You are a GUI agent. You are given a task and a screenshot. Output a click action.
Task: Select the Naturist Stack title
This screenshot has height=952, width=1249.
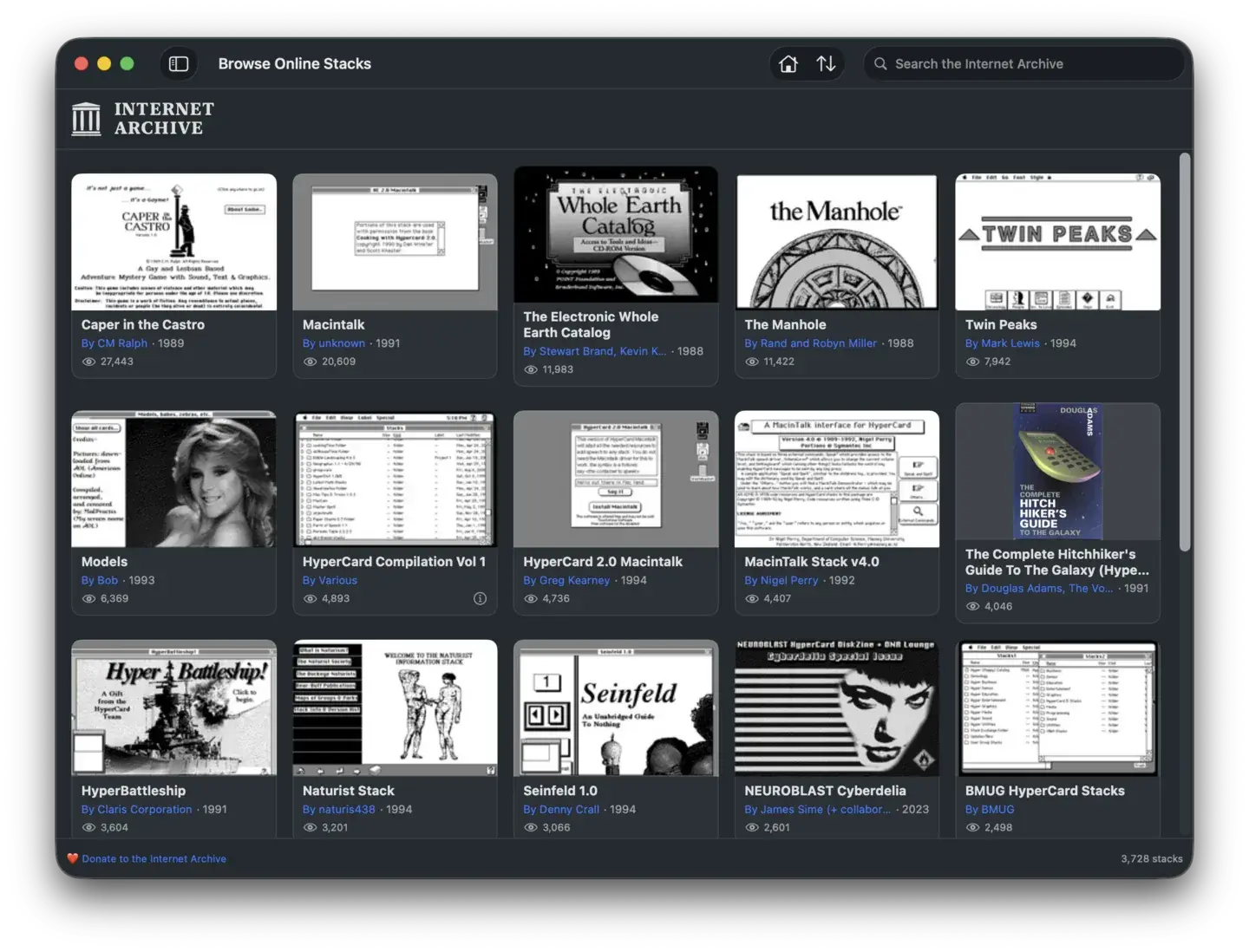(x=349, y=791)
